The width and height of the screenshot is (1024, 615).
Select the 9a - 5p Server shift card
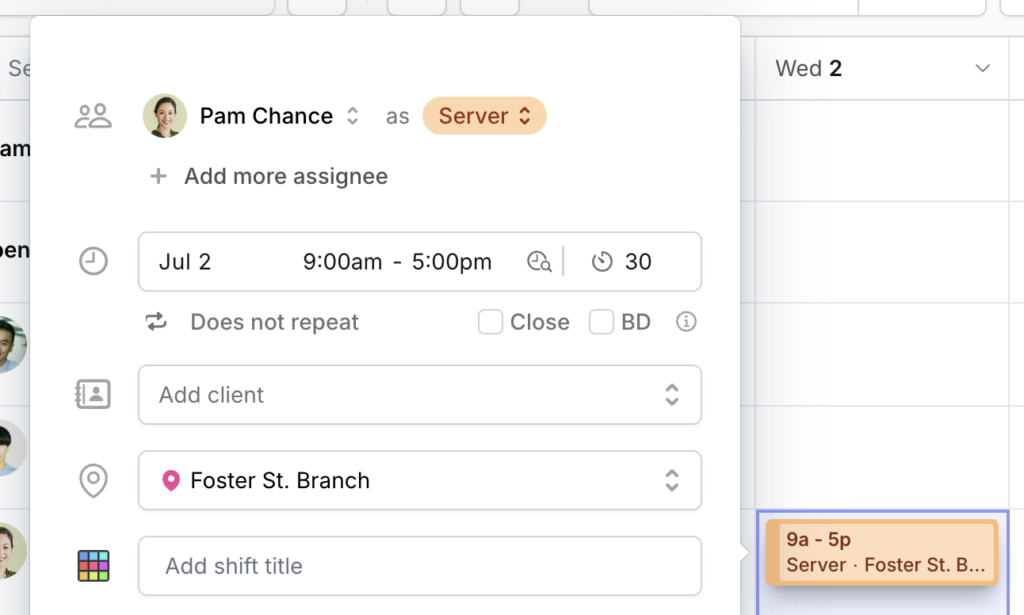point(882,552)
